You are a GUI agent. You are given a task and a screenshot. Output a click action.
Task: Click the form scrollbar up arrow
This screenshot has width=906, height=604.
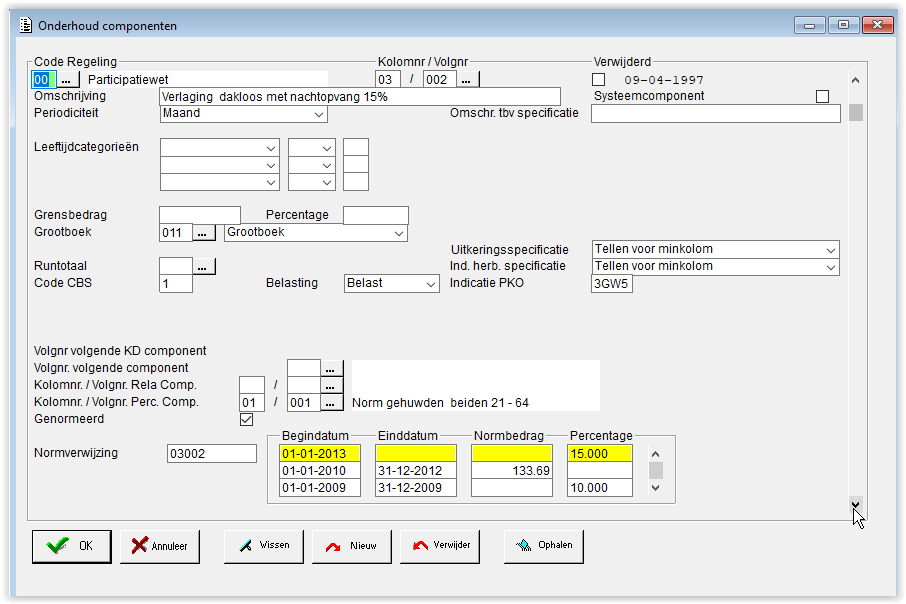pos(856,80)
